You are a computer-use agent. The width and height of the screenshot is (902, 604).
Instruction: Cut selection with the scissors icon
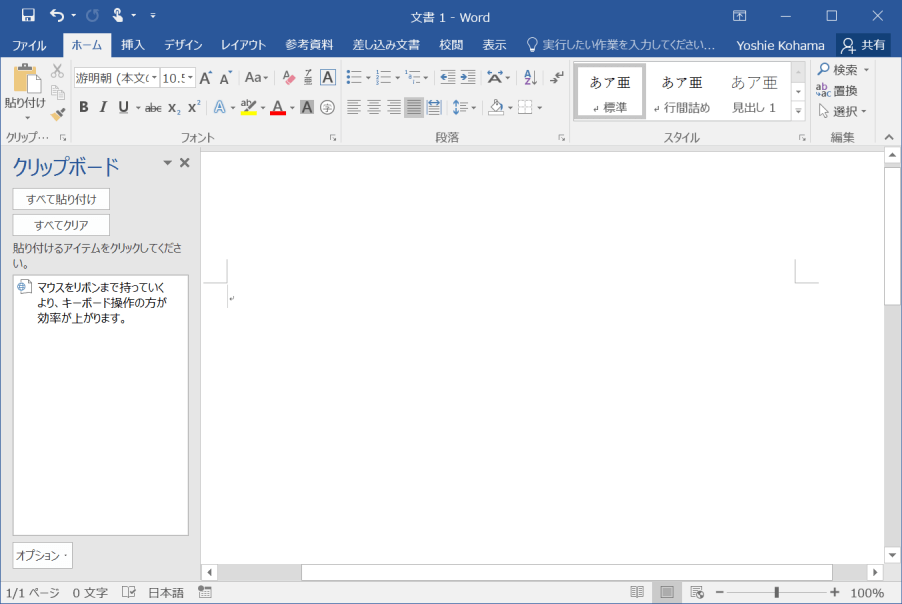[57, 71]
